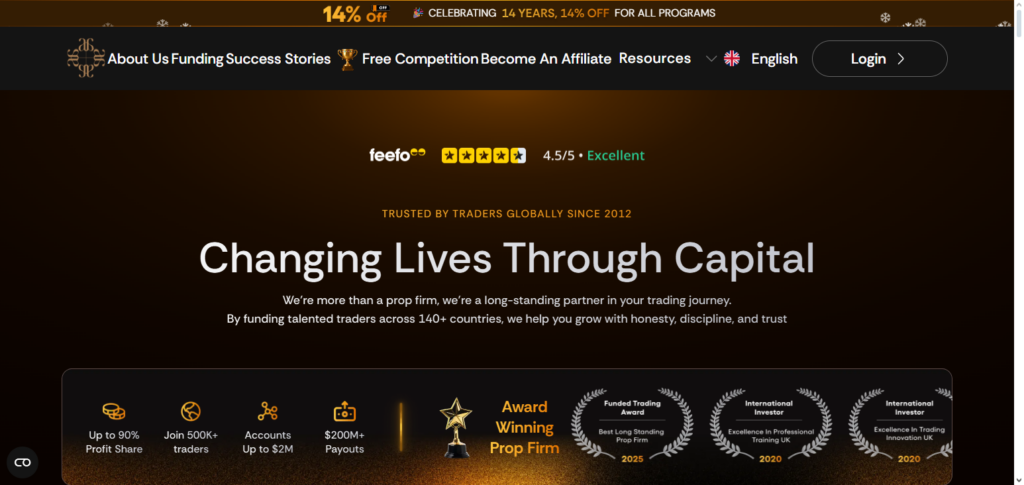
Task: Open the About Us menu item
Action: (x=138, y=59)
